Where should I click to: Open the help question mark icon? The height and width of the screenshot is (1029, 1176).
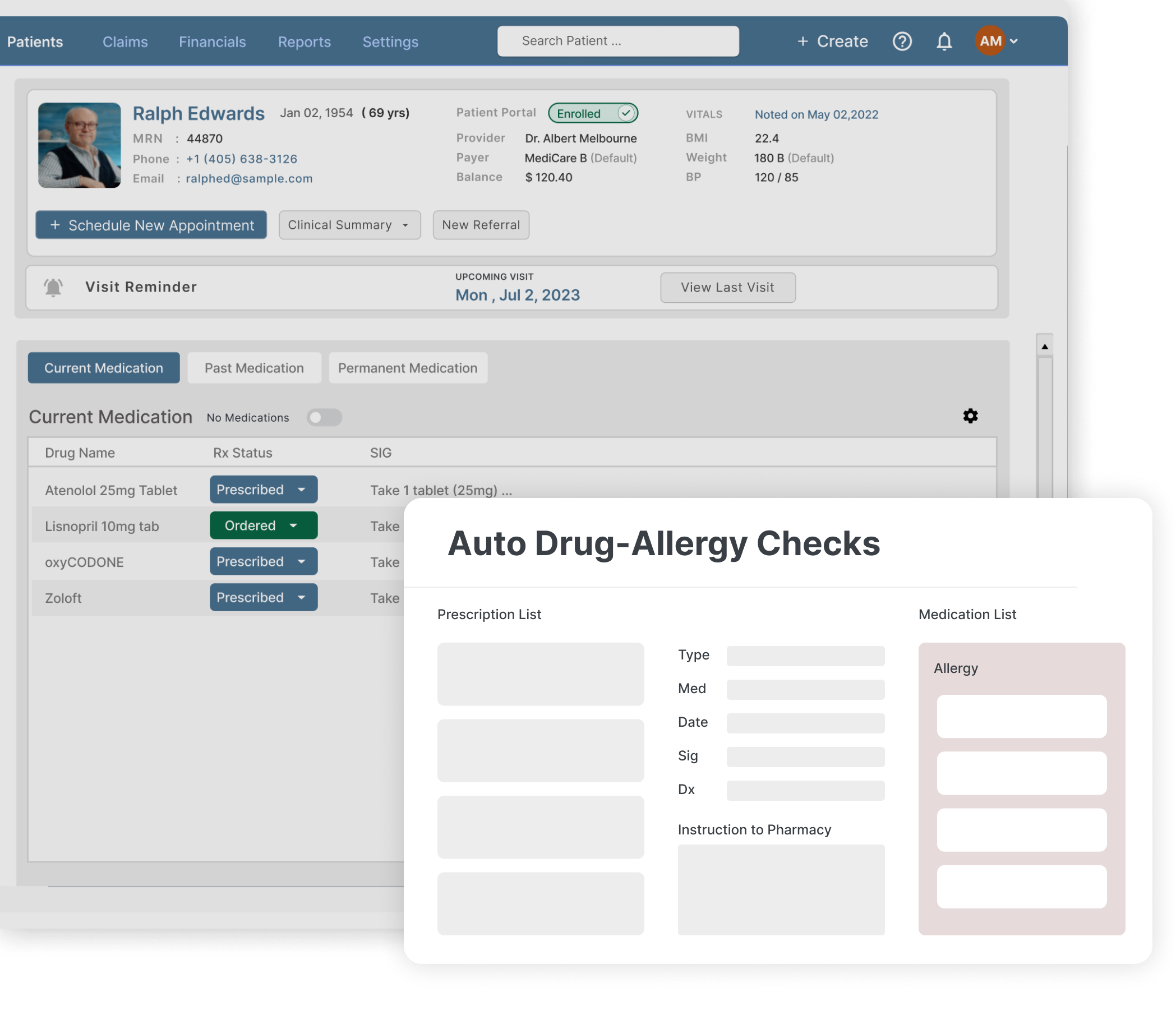click(902, 41)
